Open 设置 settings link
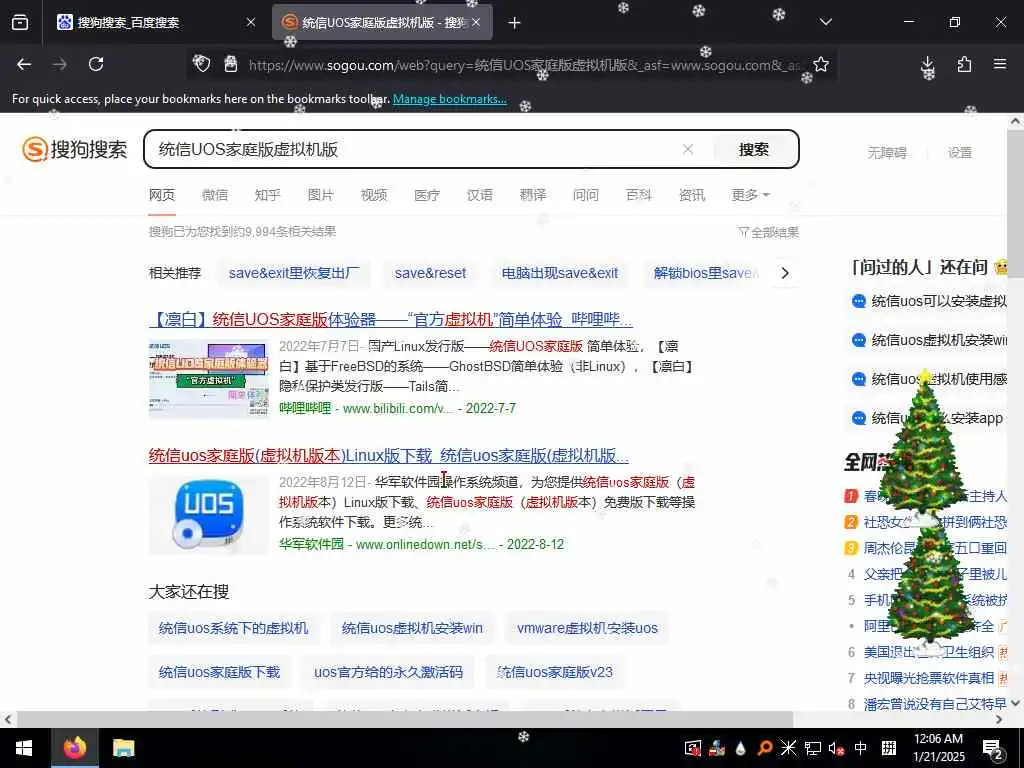Image resolution: width=1024 pixels, height=768 pixels. tap(959, 153)
